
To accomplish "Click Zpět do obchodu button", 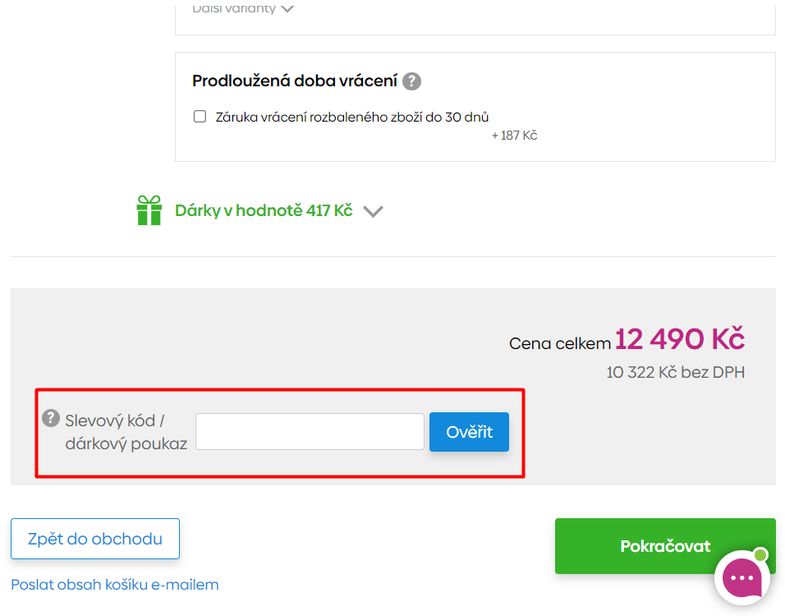I will pos(95,539).
